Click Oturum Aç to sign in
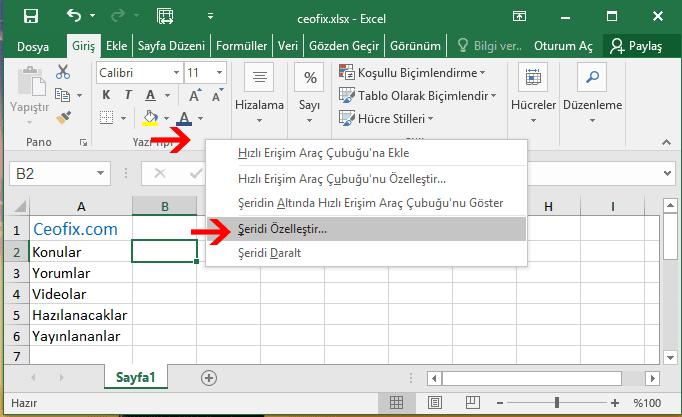This screenshot has height=417, width=682. [x=563, y=46]
